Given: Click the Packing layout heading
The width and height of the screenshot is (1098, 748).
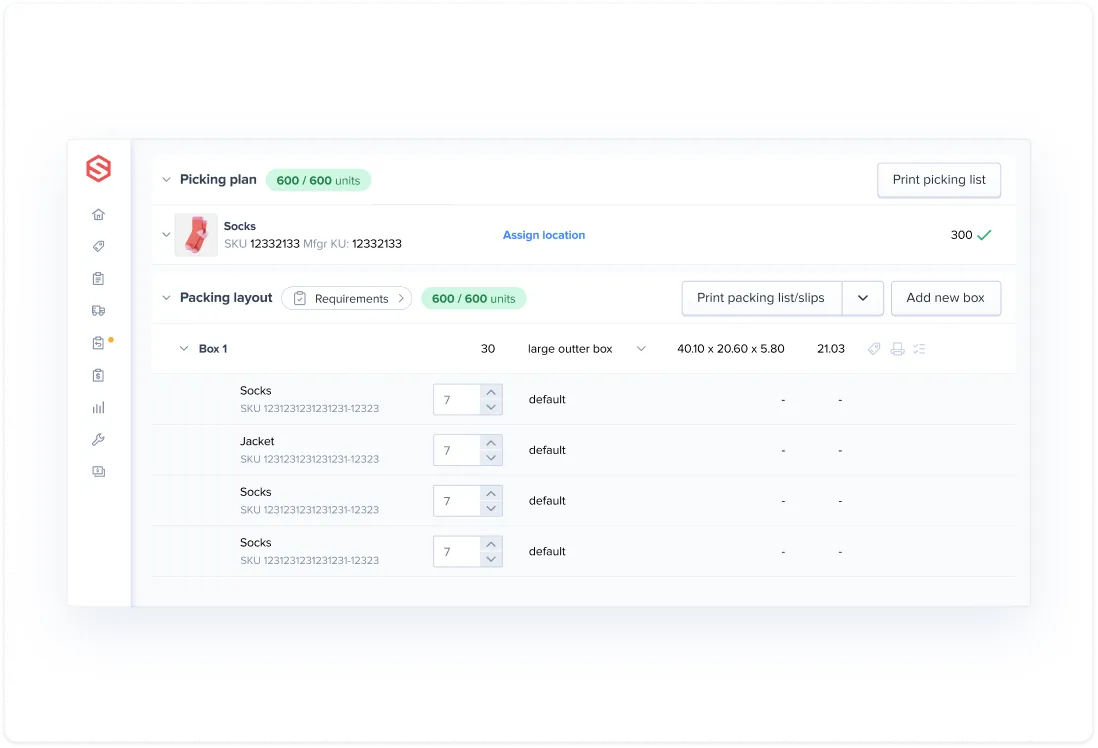Looking at the screenshot, I should pyautogui.click(x=225, y=298).
